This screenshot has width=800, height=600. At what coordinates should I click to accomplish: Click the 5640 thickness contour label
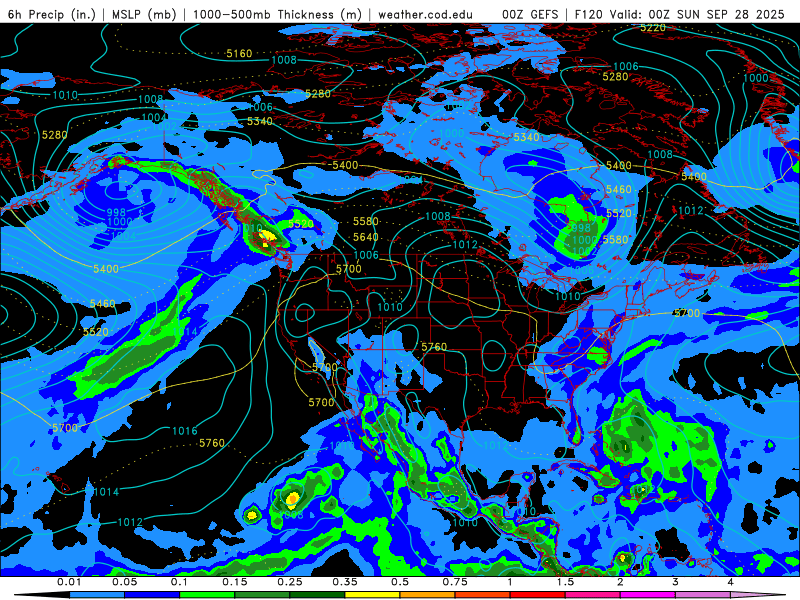366,237
